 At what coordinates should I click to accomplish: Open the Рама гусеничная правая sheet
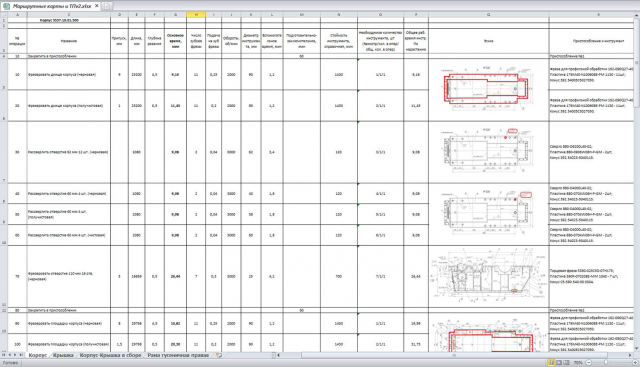pyautogui.click(x=178, y=355)
